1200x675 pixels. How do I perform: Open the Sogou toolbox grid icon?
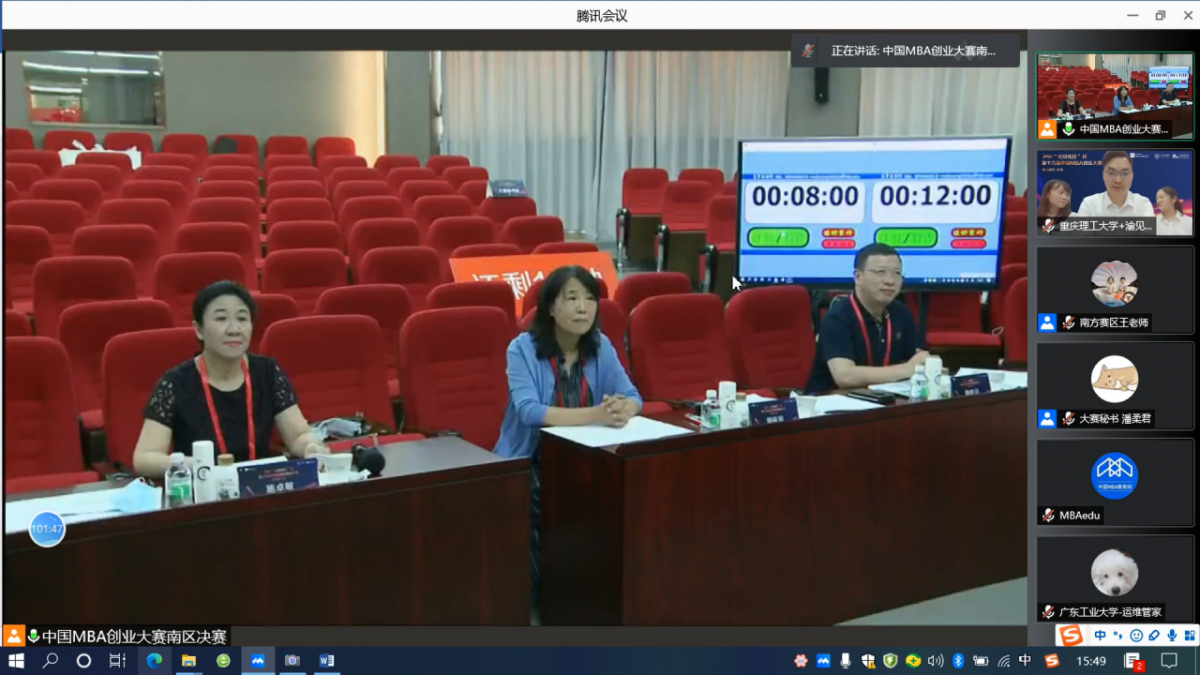click(x=1189, y=636)
